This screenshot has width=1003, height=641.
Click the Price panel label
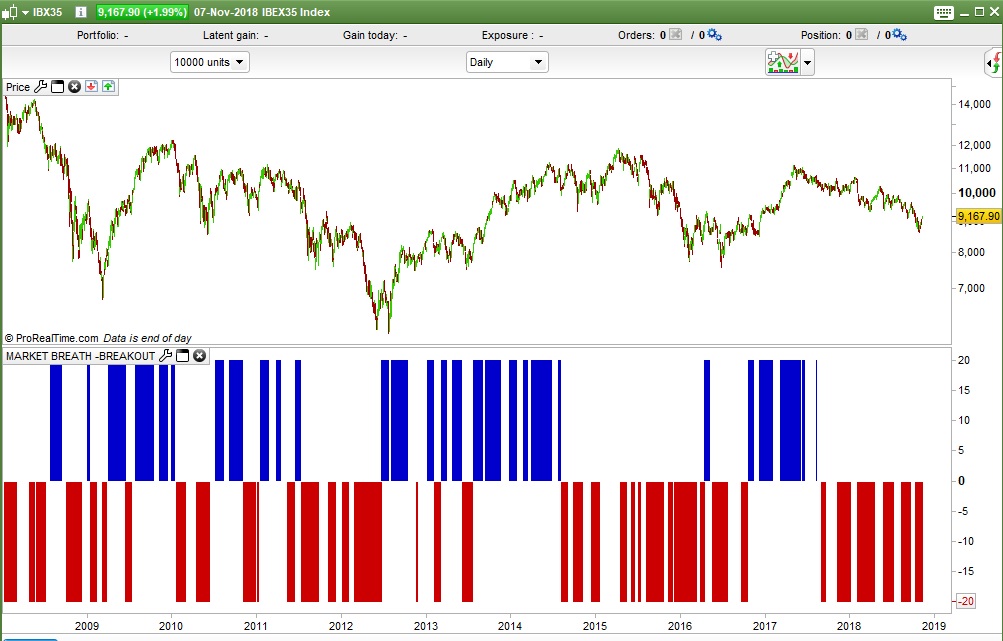(18, 87)
